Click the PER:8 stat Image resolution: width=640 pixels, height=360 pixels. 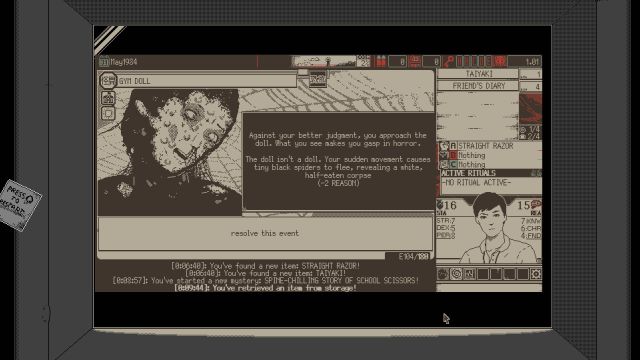point(445,236)
